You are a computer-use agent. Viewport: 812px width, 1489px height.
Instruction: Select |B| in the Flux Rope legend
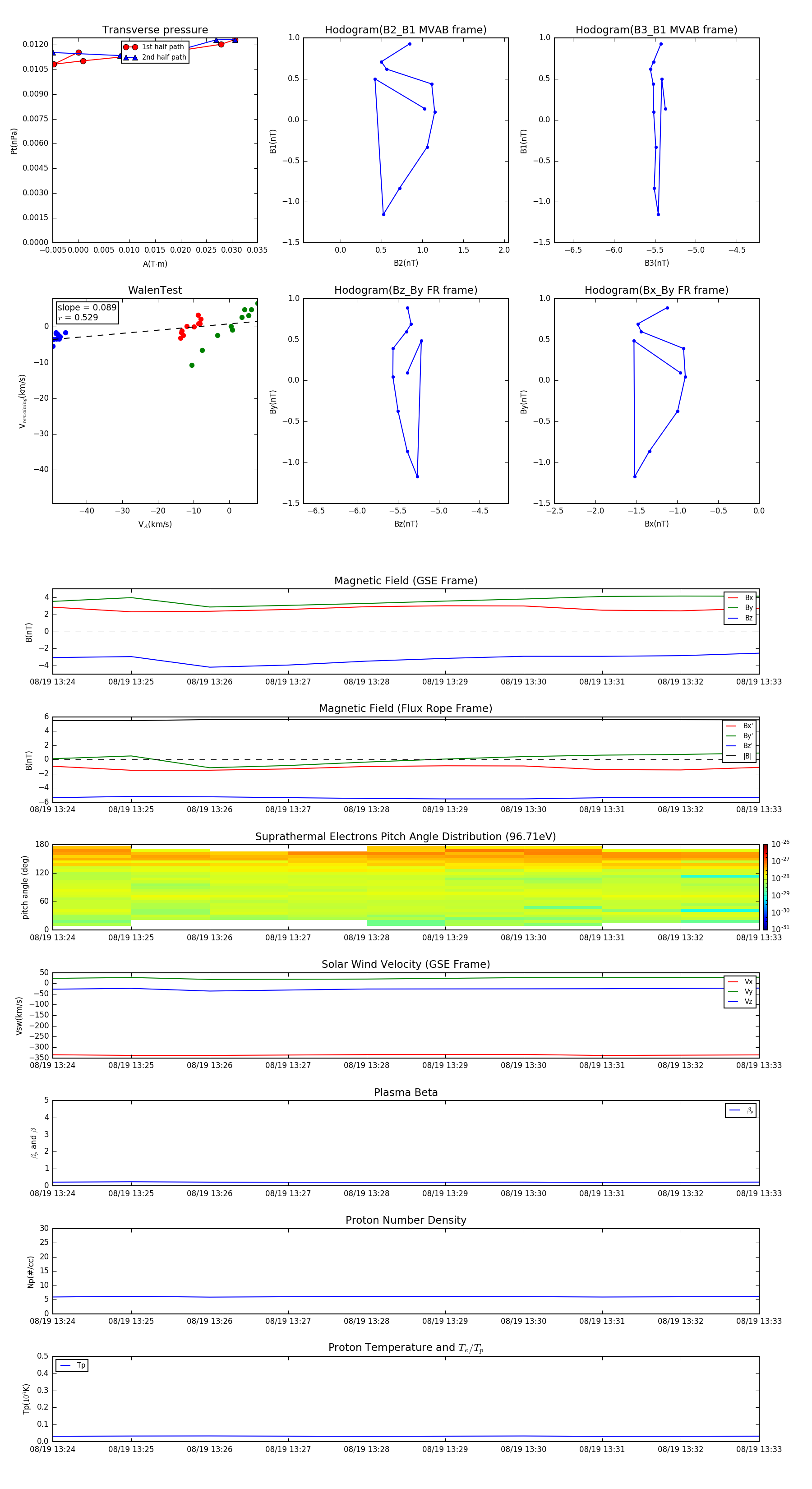click(x=739, y=756)
